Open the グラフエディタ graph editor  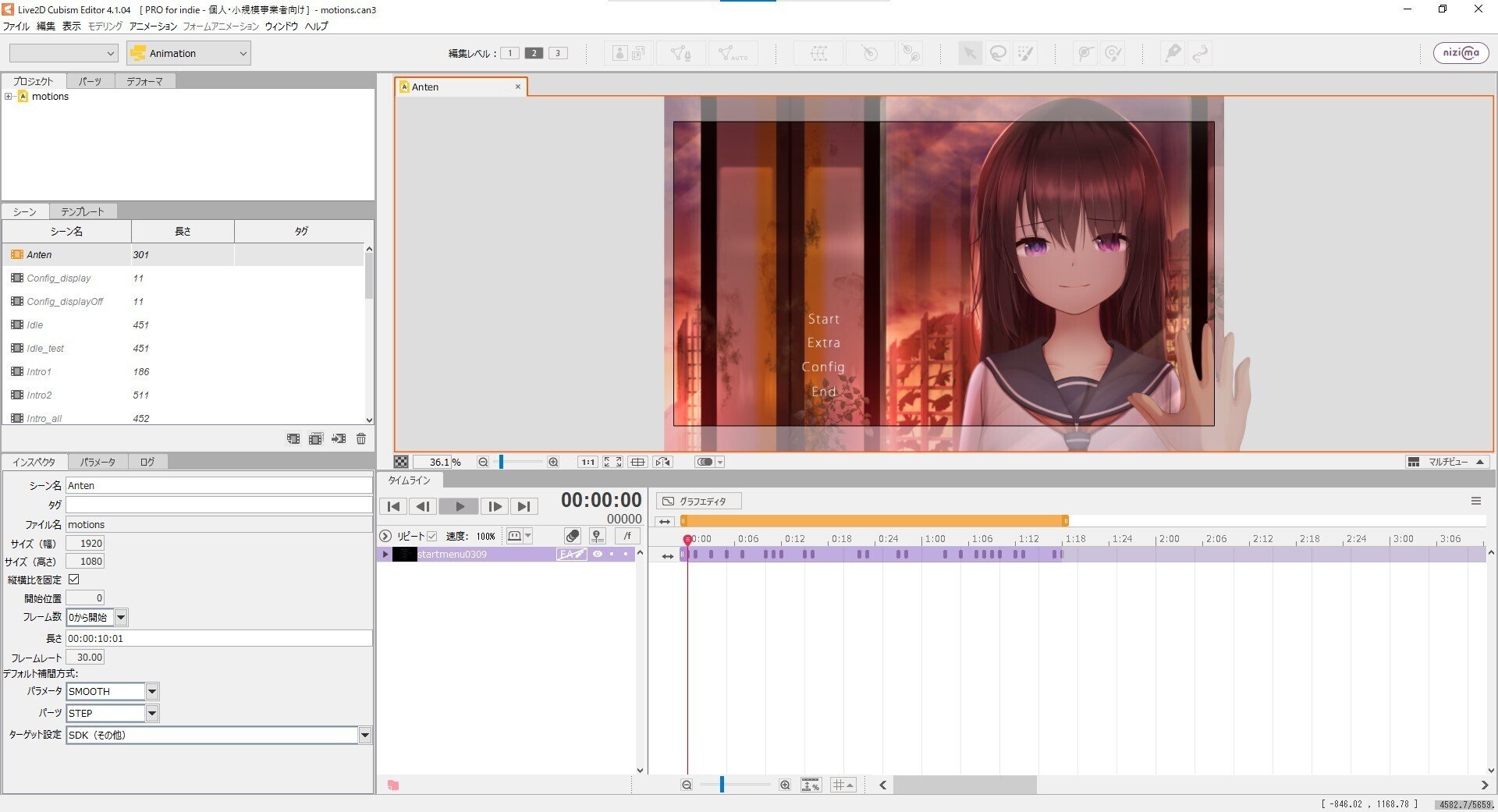pos(698,501)
